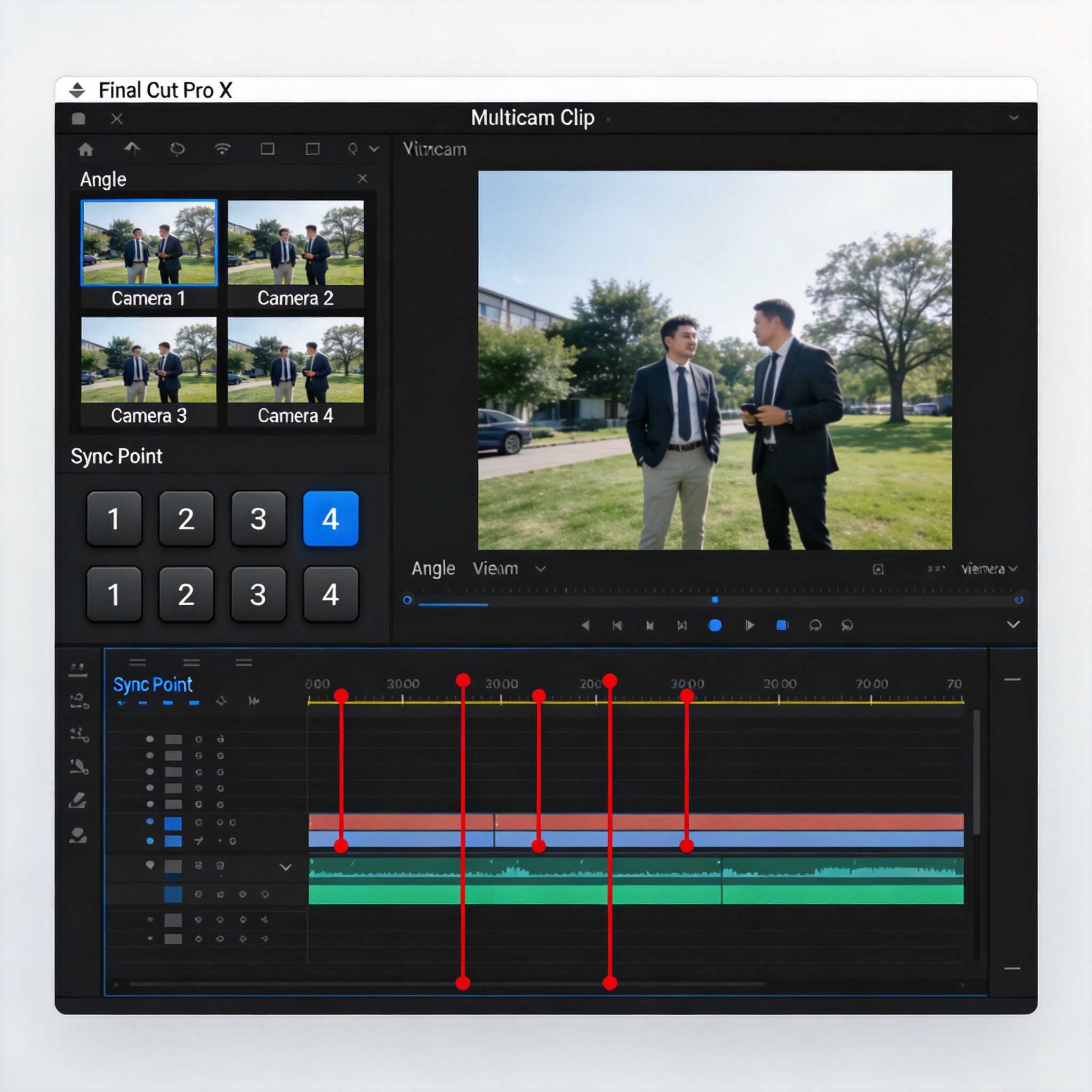Toggle the enable dot of the topmost track
This screenshot has height=1092, width=1092.
(x=150, y=738)
